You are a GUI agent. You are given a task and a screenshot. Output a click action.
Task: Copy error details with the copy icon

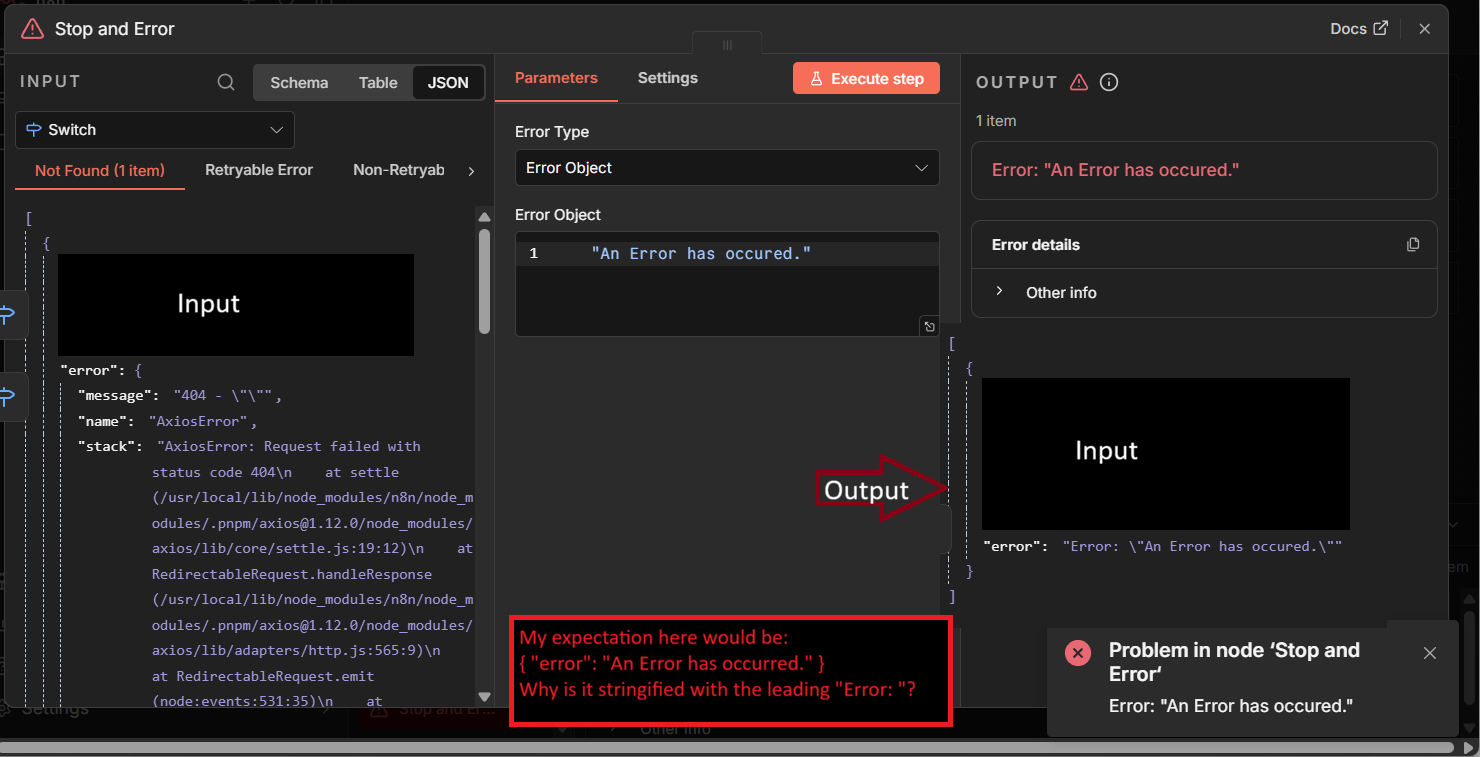(1413, 244)
